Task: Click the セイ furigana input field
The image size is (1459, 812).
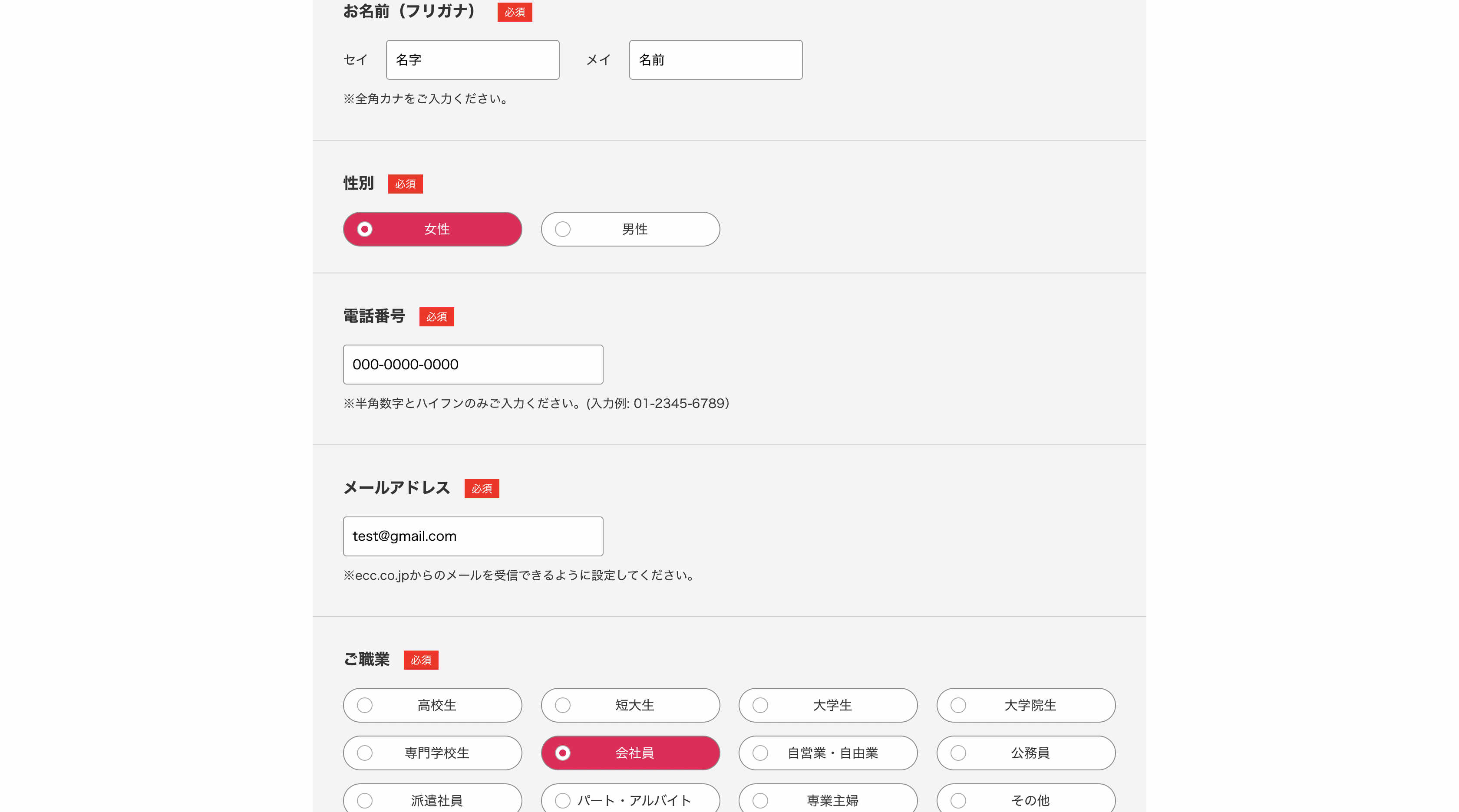Action: (472, 59)
